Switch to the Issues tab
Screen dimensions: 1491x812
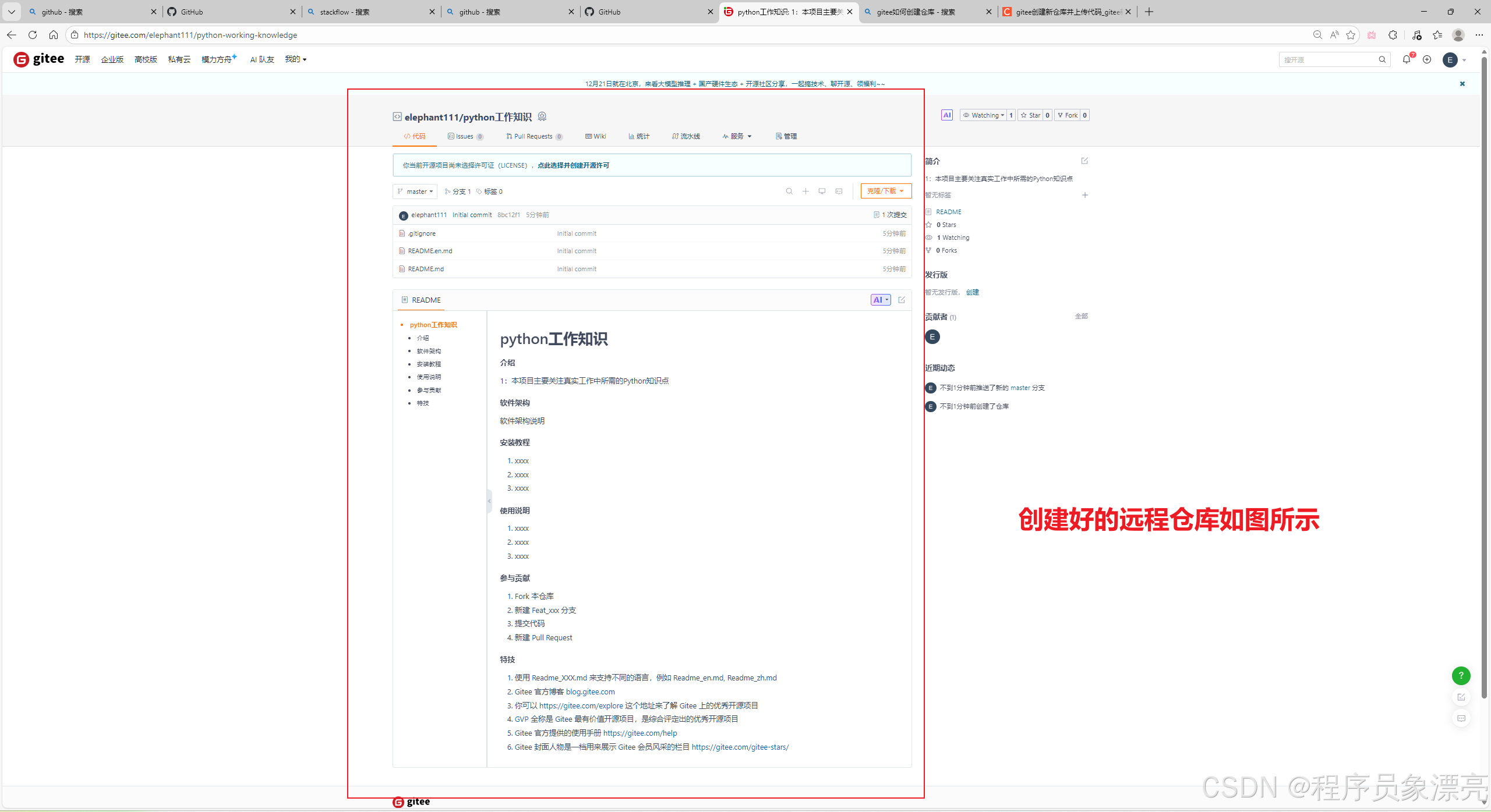pyautogui.click(x=465, y=136)
